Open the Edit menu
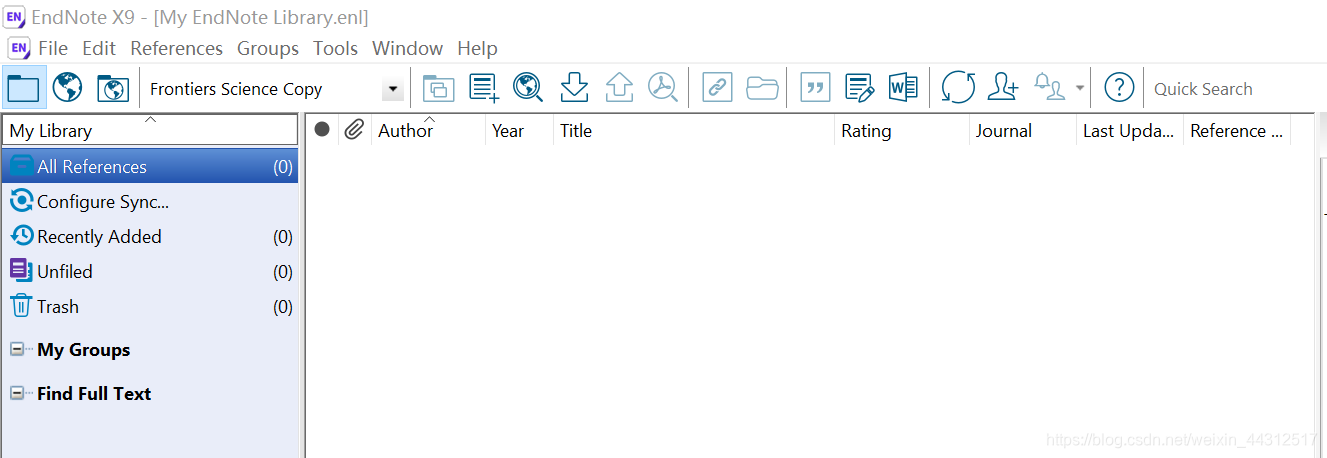The width and height of the screenshot is (1327, 458). pyautogui.click(x=99, y=48)
